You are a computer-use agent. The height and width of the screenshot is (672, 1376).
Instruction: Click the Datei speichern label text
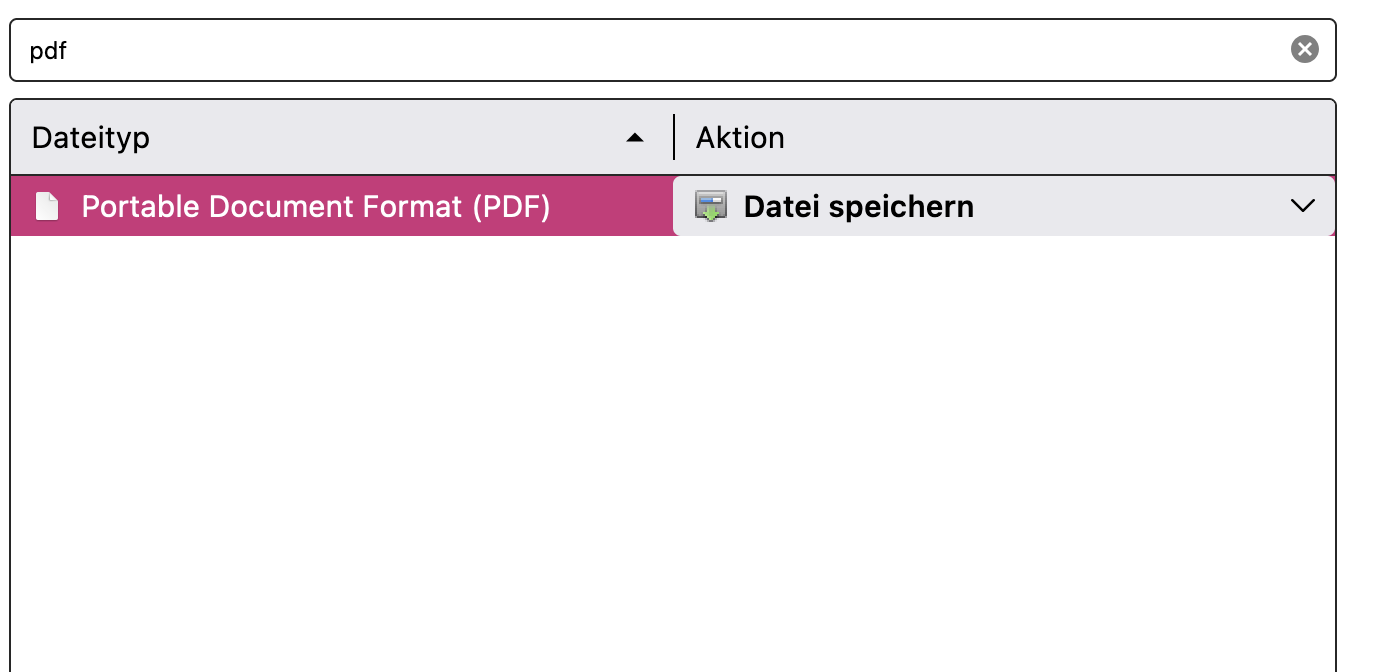(858, 207)
